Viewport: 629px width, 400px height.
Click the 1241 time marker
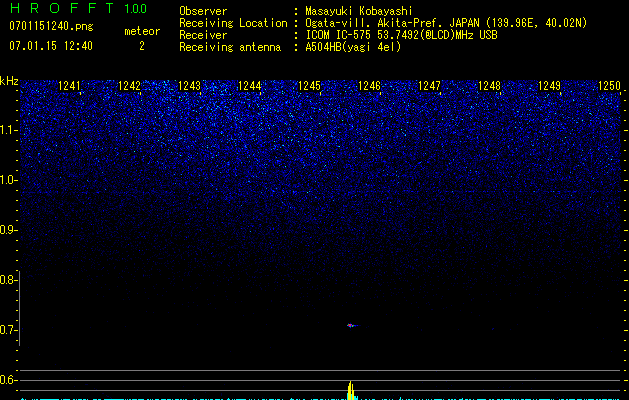point(69,86)
